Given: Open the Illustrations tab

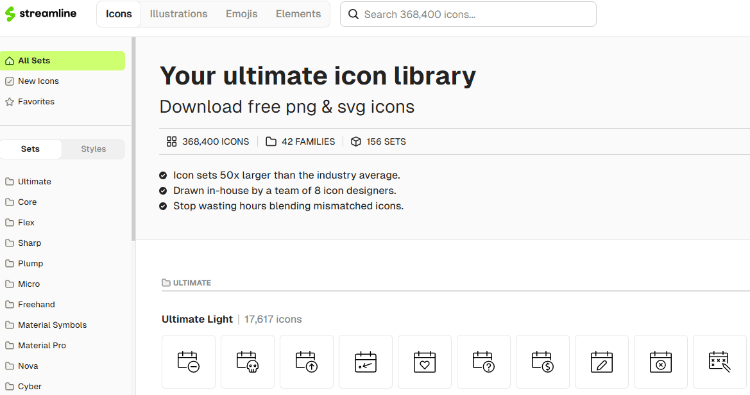Looking at the screenshot, I should 178,14.
